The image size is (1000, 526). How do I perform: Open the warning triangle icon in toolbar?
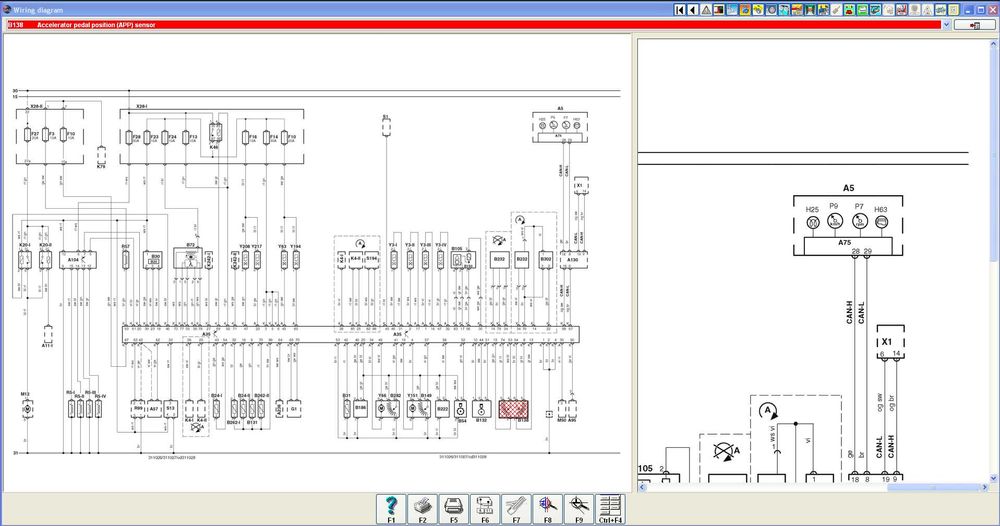706,10
